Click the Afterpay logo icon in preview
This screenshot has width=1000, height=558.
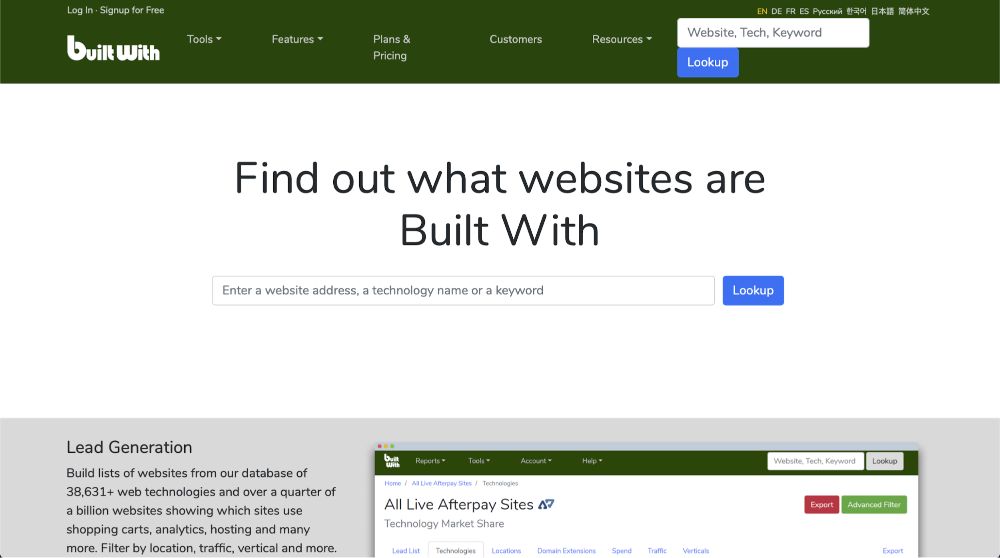click(x=546, y=504)
